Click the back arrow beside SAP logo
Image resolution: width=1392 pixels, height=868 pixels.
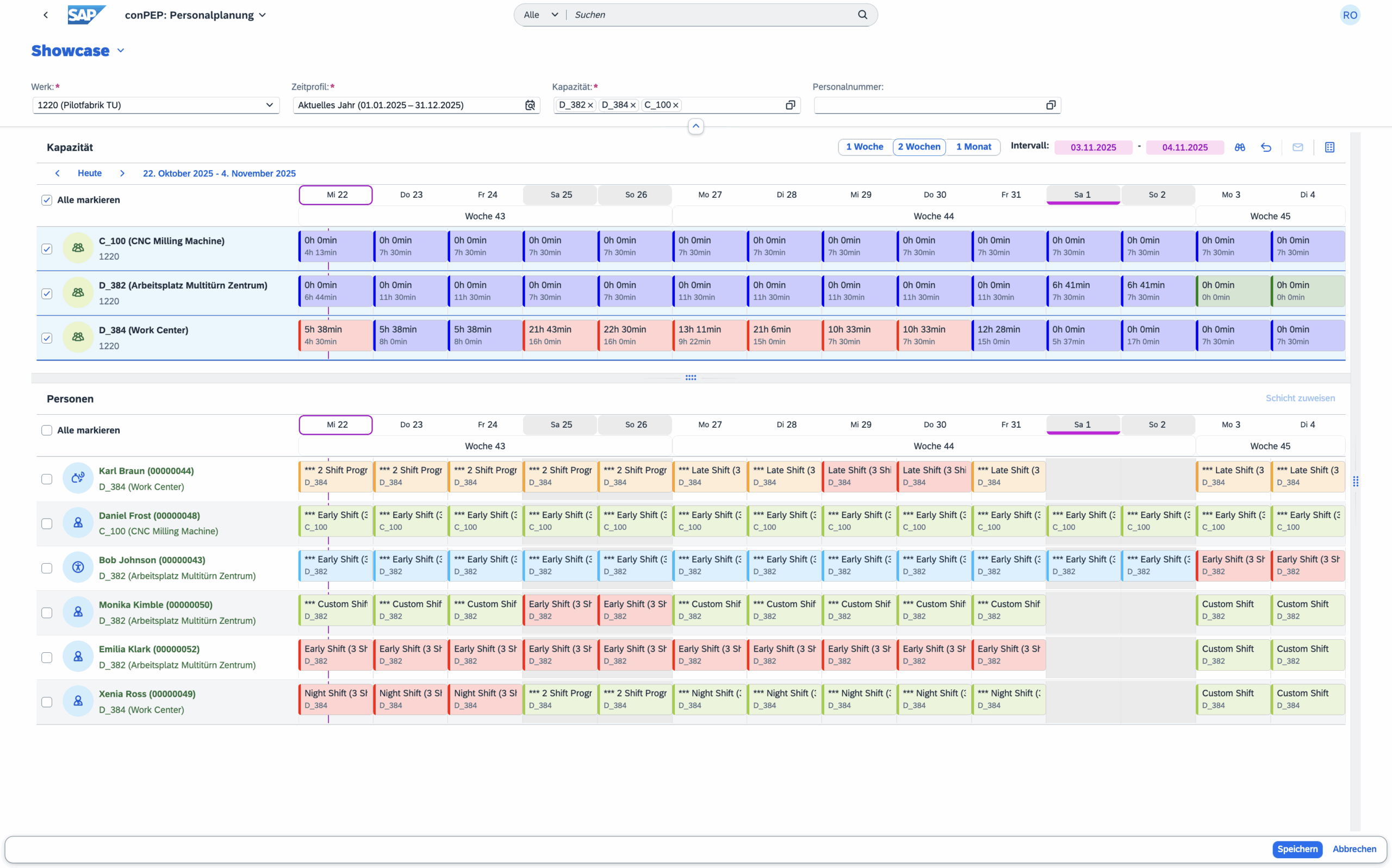46,15
